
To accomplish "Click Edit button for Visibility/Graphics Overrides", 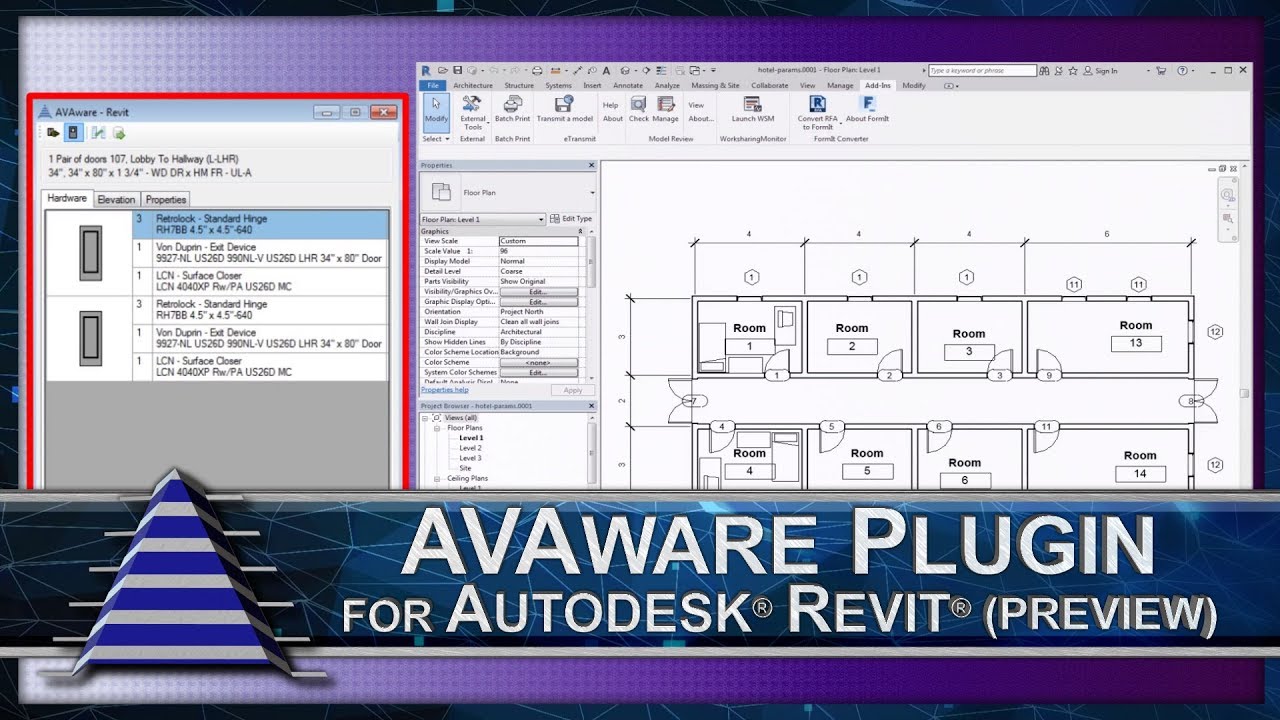I will pos(538,292).
